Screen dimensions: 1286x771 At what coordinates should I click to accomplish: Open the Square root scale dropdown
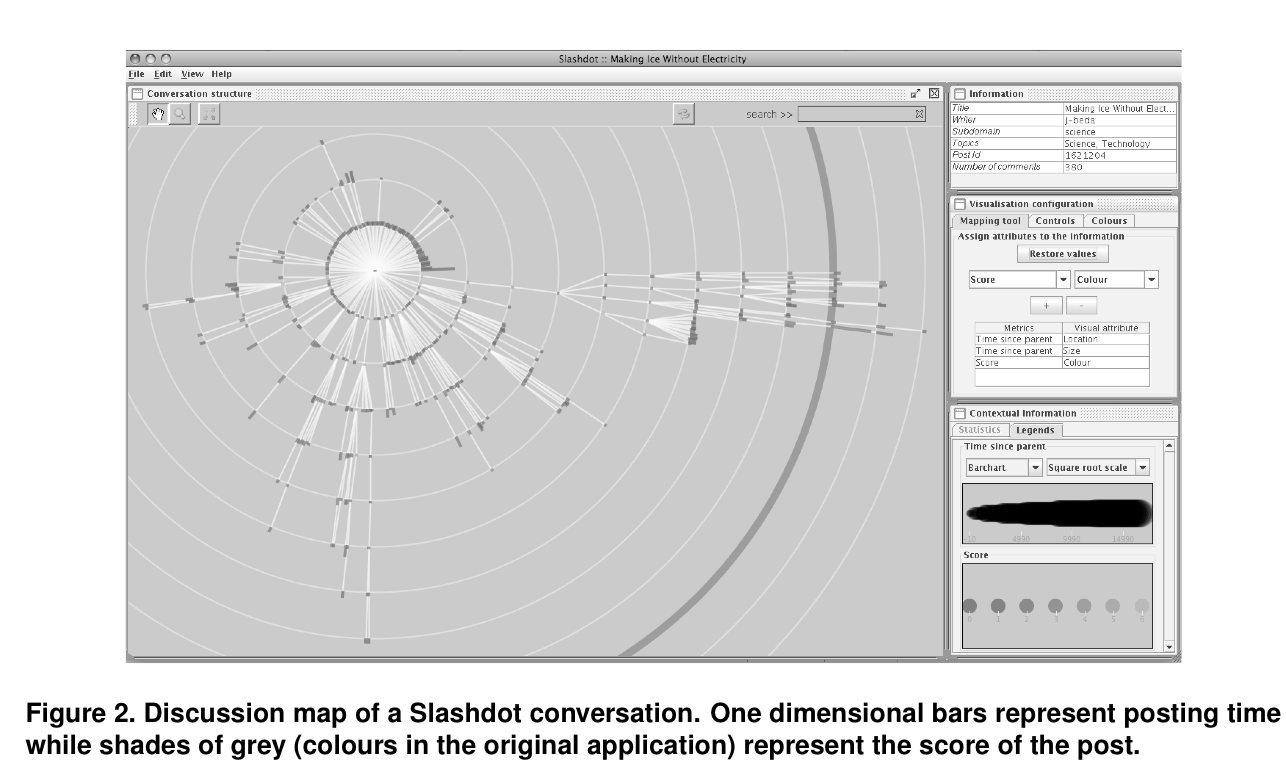pos(1142,467)
